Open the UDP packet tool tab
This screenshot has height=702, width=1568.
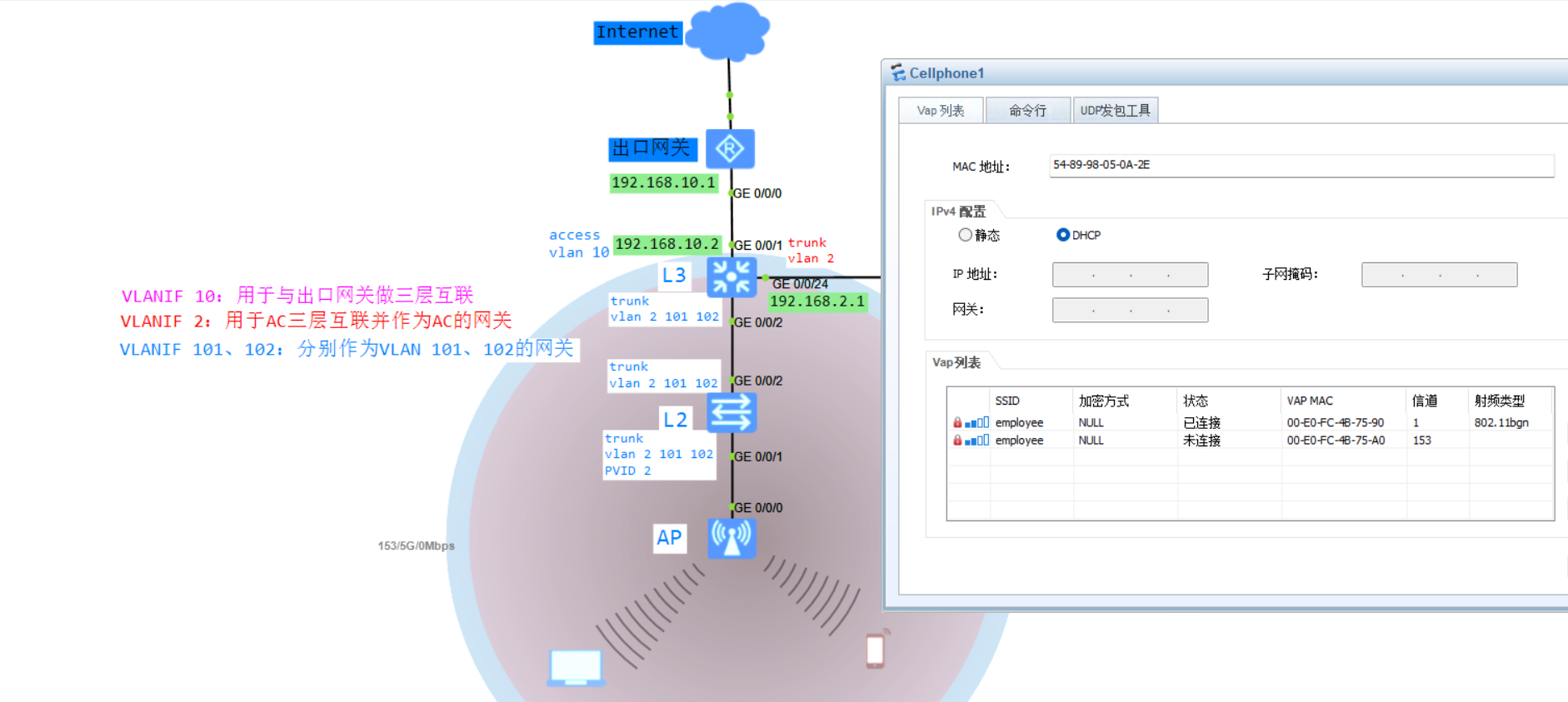1116,111
